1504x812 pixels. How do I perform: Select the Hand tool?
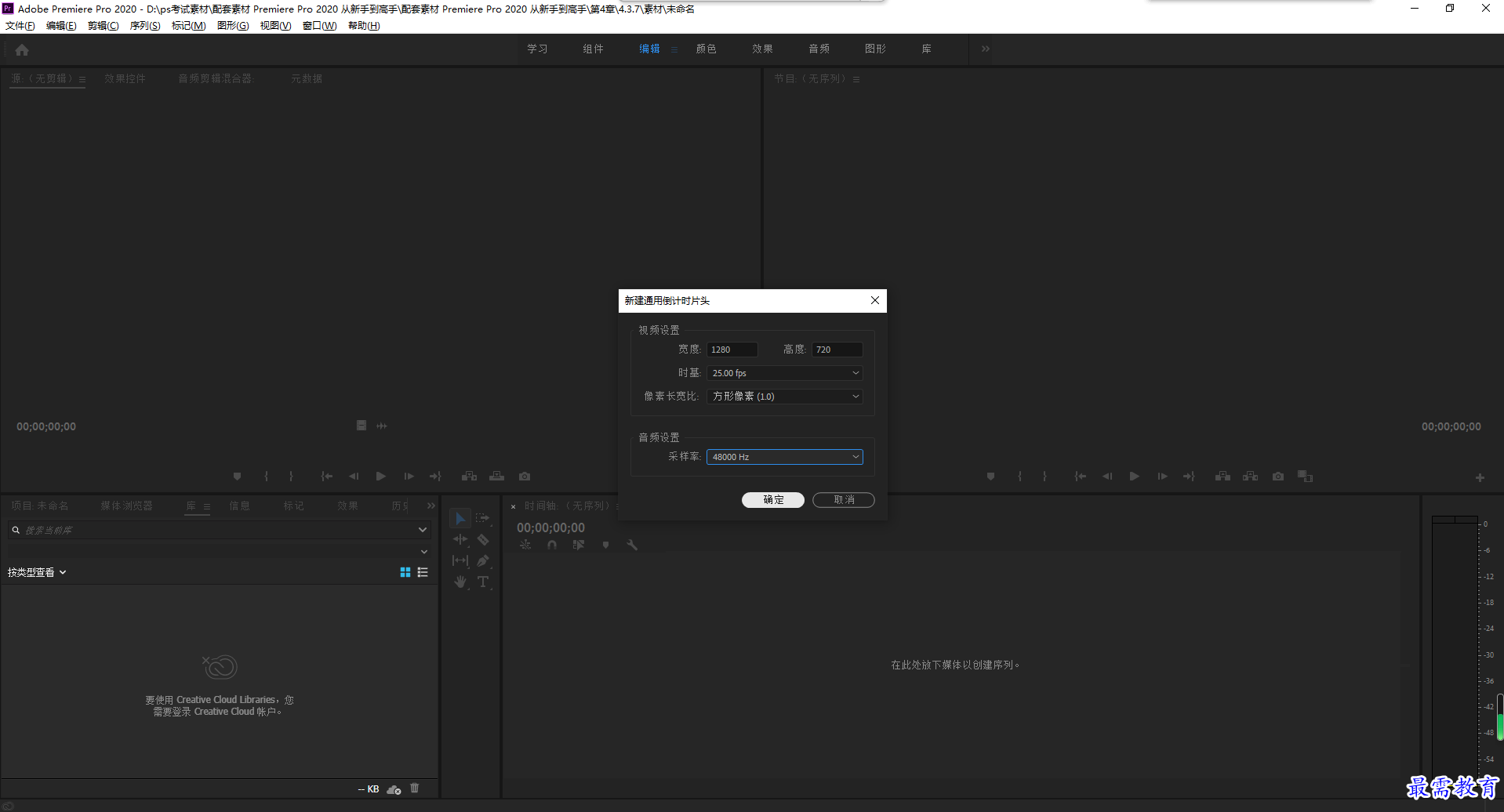tap(460, 582)
